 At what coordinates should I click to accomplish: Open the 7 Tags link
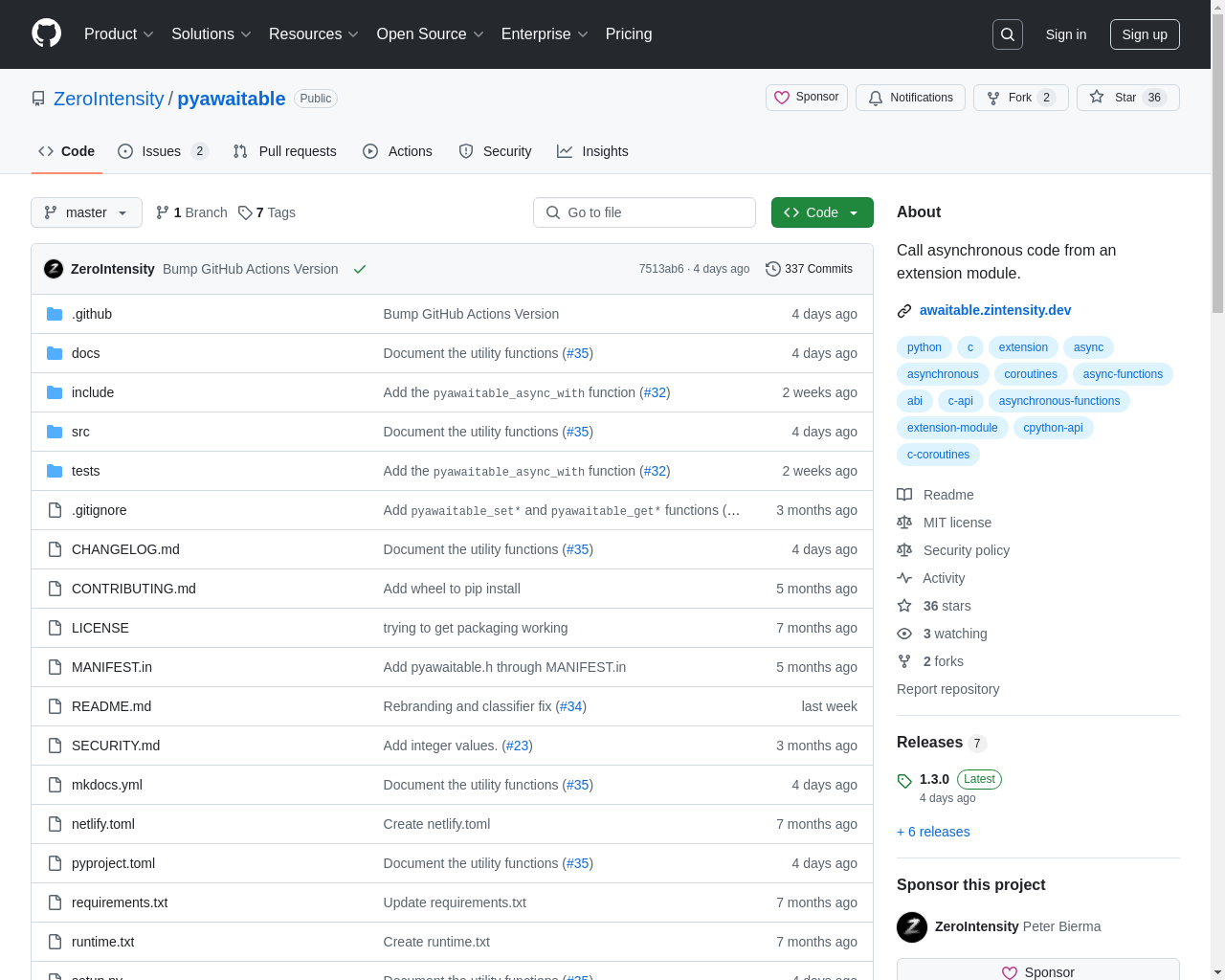(x=267, y=212)
